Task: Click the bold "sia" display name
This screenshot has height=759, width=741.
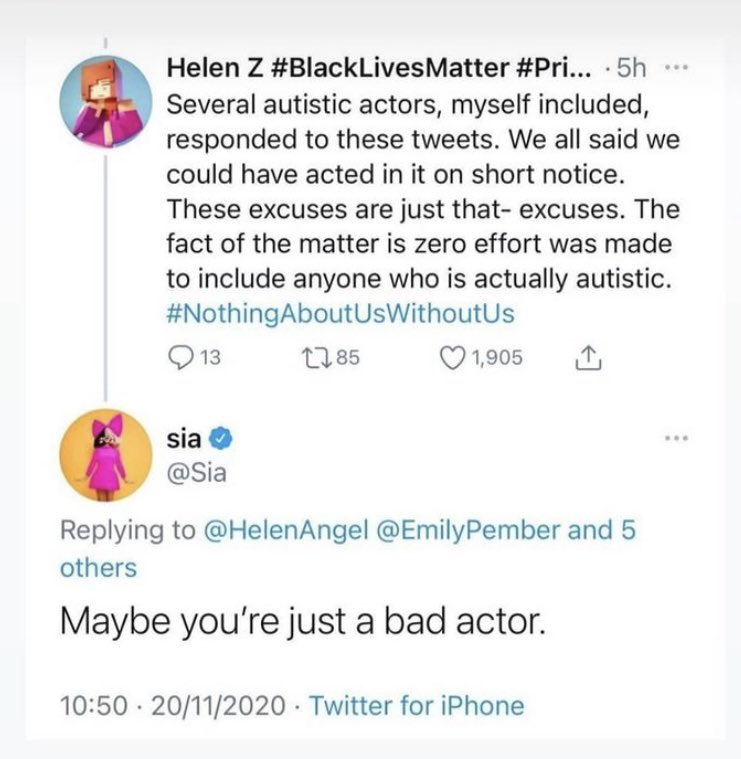Action: tap(183, 440)
